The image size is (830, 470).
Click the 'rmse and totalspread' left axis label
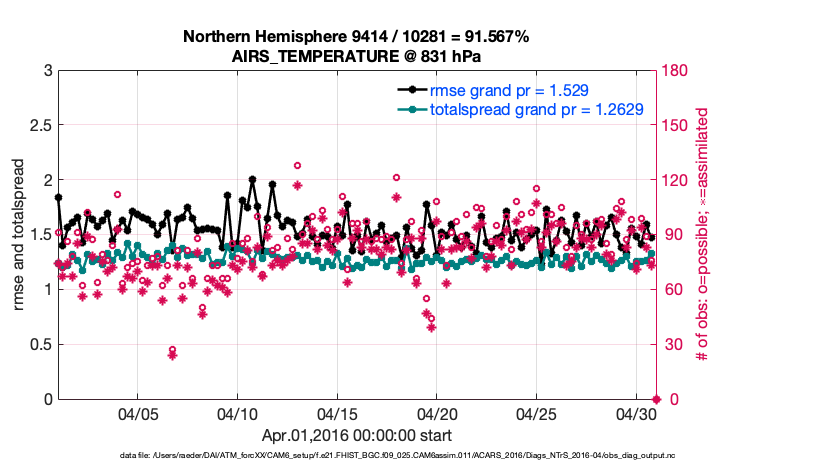point(20,235)
